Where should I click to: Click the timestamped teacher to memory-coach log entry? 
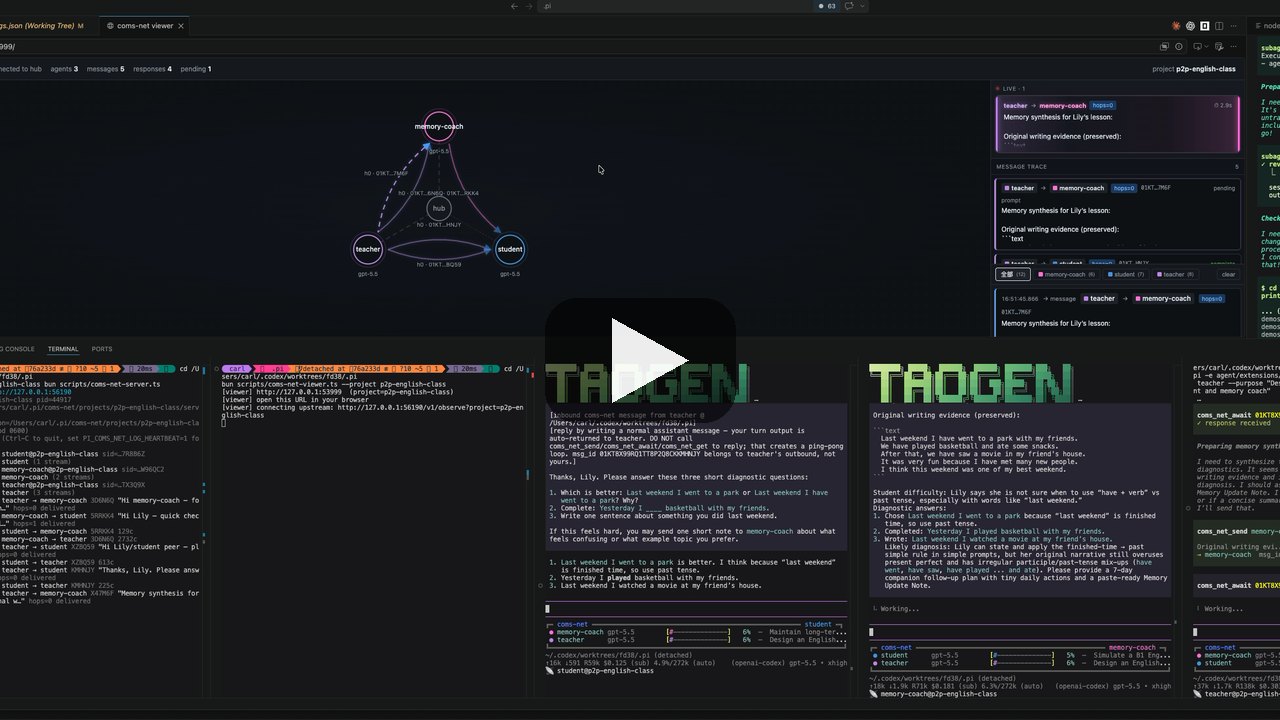click(1117, 310)
